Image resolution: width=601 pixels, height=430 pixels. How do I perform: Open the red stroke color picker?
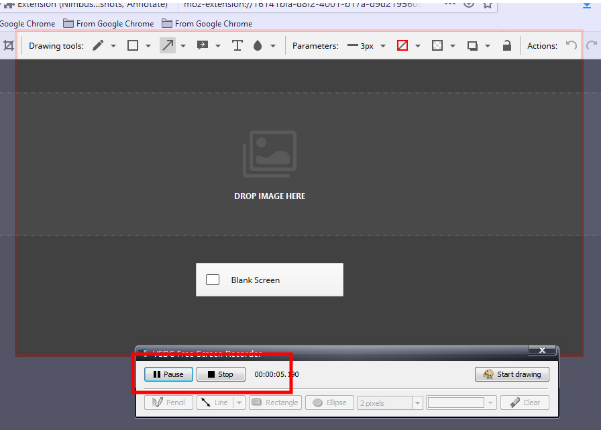coord(403,45)
